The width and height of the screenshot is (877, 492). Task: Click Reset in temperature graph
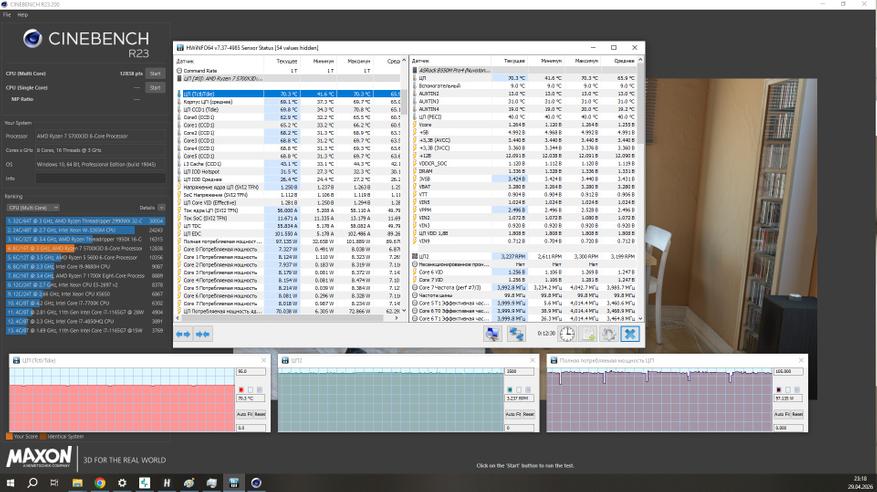click(260, 414)
